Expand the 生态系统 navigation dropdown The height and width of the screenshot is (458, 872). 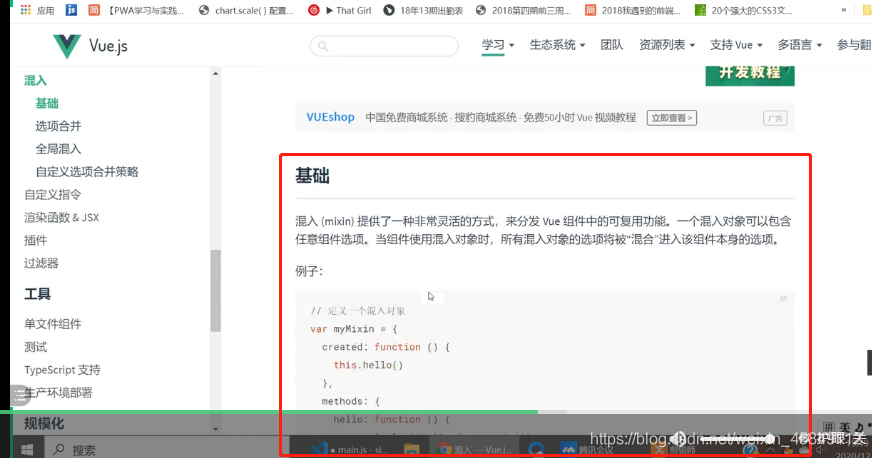557,45
